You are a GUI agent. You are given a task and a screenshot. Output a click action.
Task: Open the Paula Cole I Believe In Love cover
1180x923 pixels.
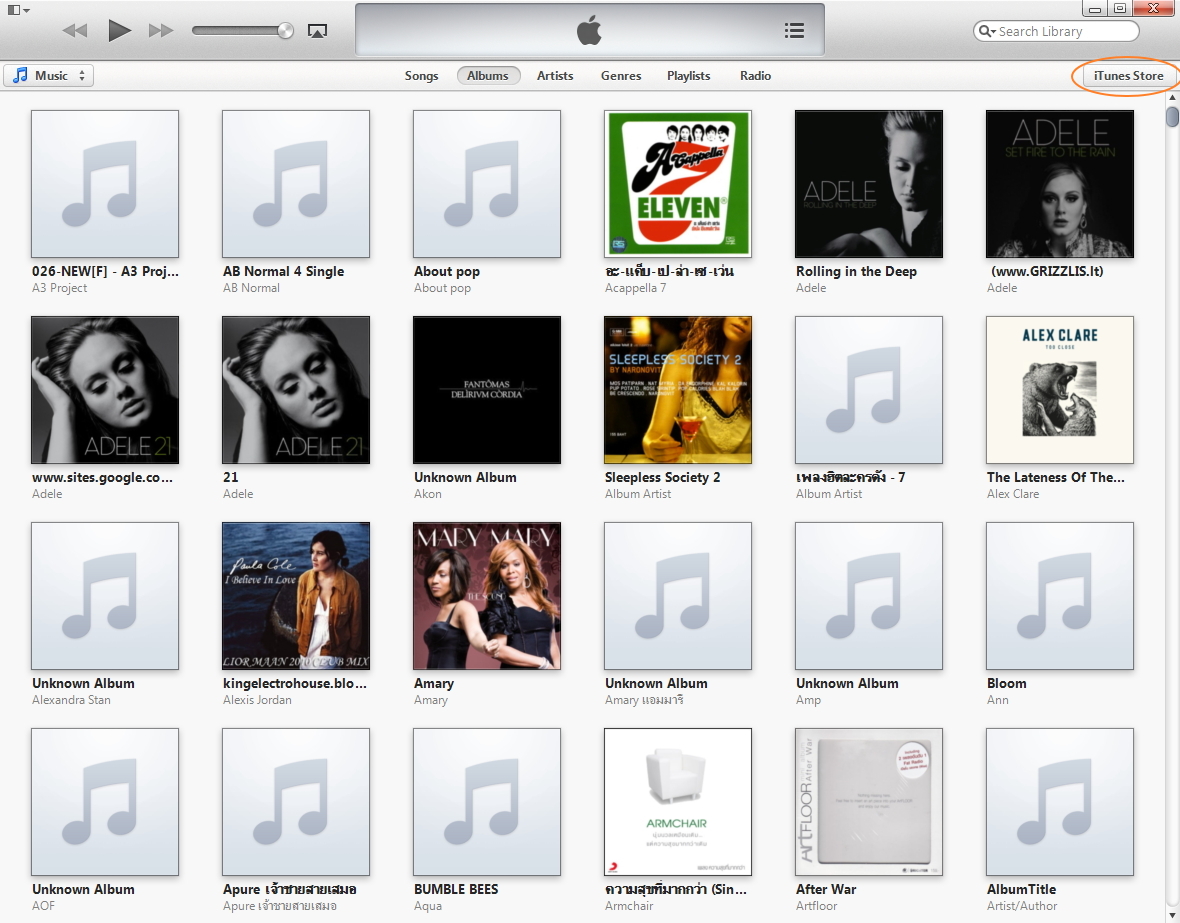click(x=296, y=596)
